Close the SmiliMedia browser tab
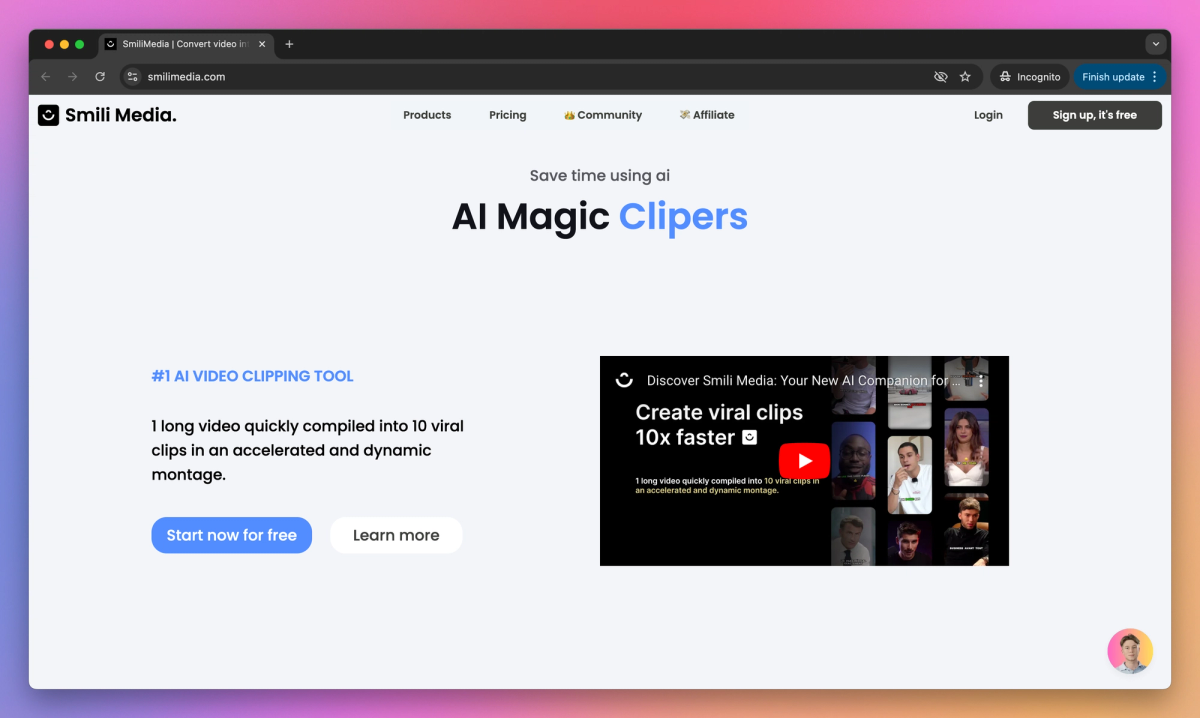Screen dimensions: 1200x718 pyautogui.click(x=262, y=44)
